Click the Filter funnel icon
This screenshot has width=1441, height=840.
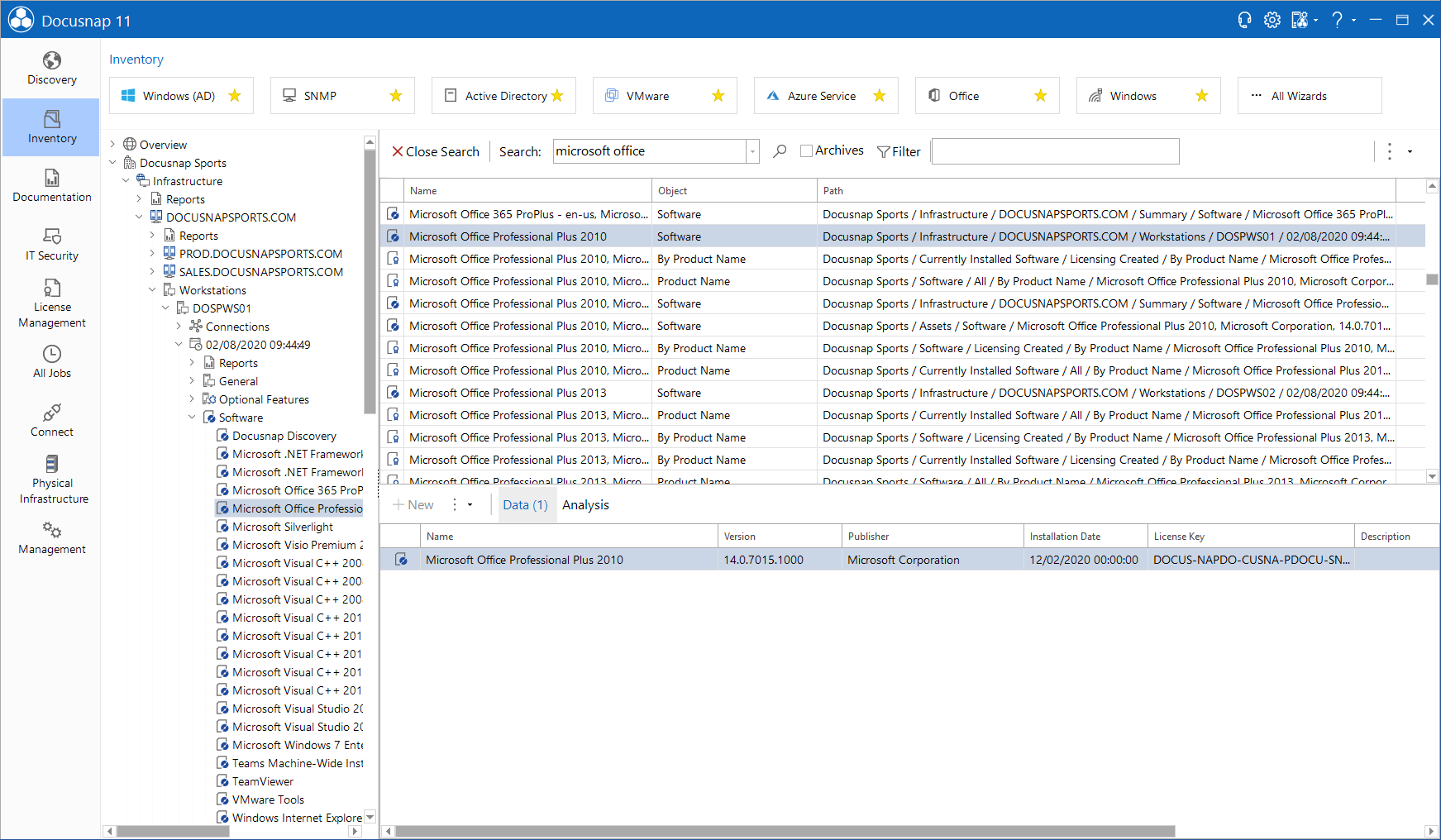coord(884,151)
